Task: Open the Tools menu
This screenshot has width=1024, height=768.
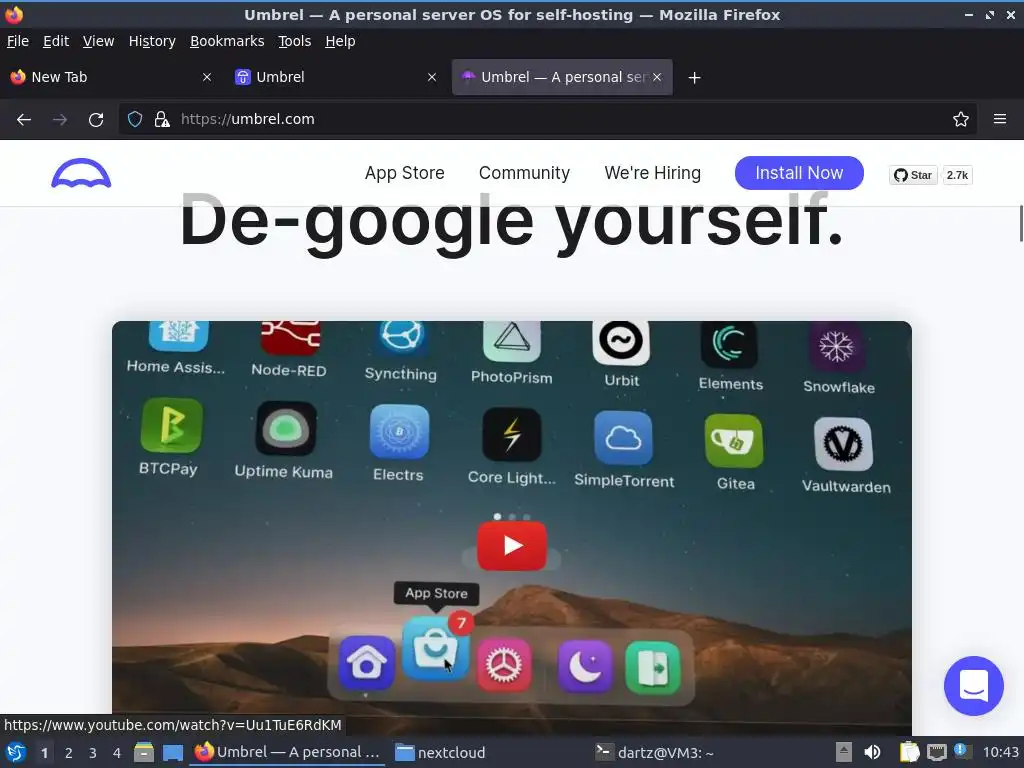Action: pyautogui.click(x=295, y=41)
